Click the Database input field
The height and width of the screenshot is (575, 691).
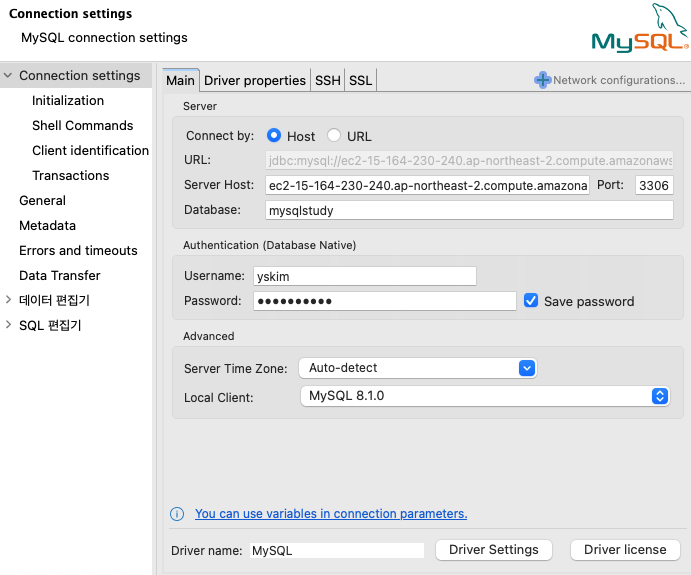(469, 211)
